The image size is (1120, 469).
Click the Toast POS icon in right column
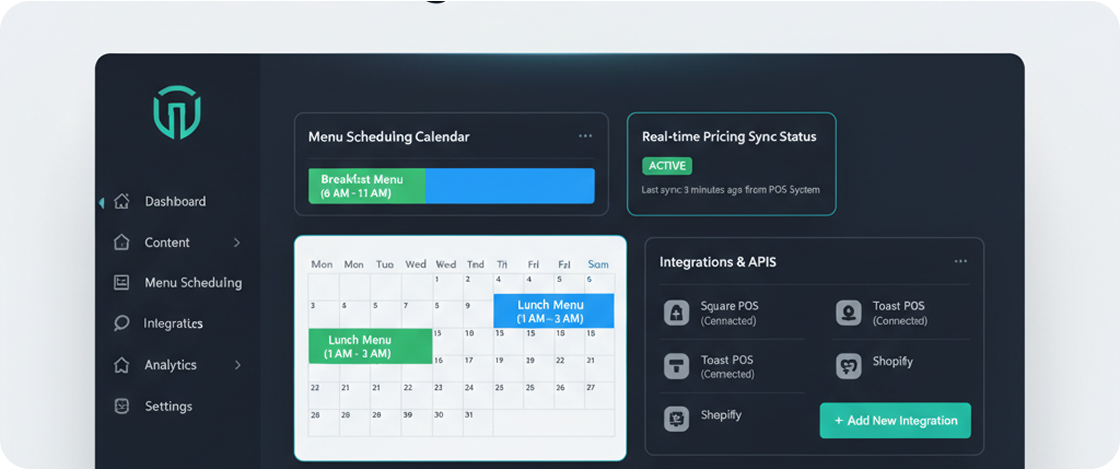tap(849, 313)
